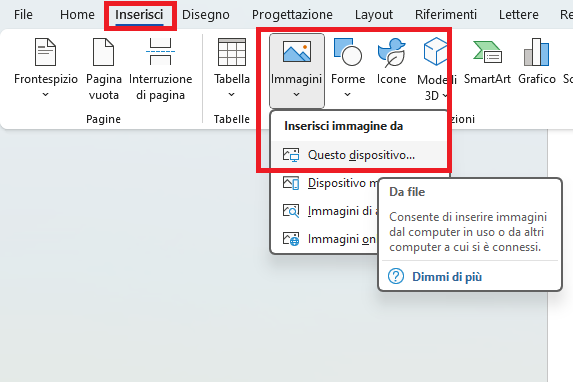The height and width of the screenshot is (382, 573).
Task: Click the Da file tooltip title
Action: 407,192
